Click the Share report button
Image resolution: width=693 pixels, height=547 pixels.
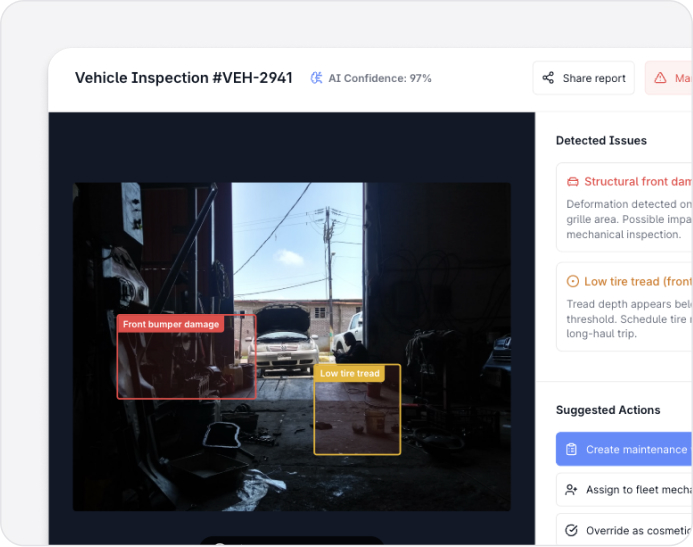pyautogui.click(x=583, y=78)
